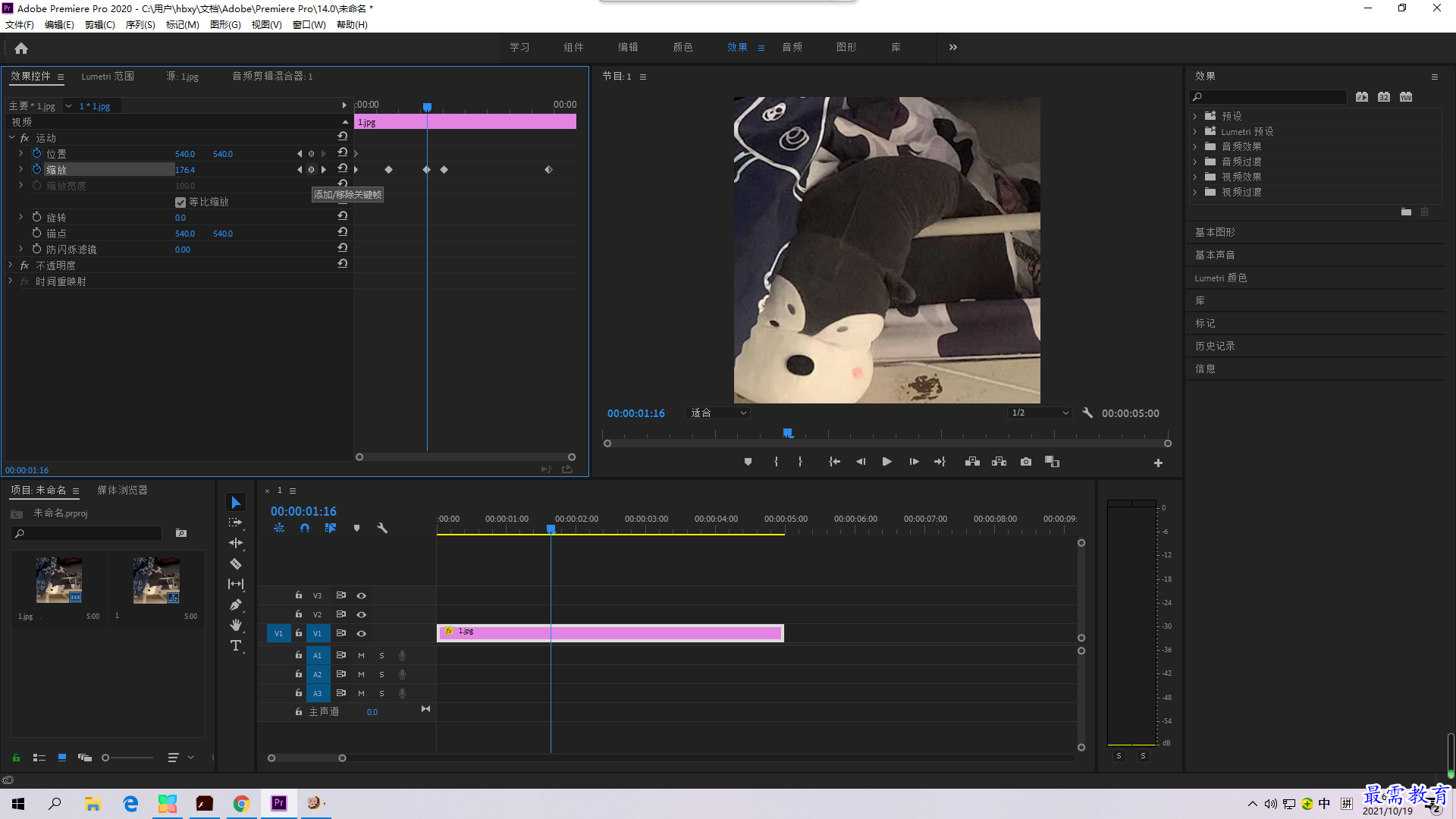This screenshot has width=1456, height=819.
Task: Open History (历史记录) panel
Action: 1215,346
